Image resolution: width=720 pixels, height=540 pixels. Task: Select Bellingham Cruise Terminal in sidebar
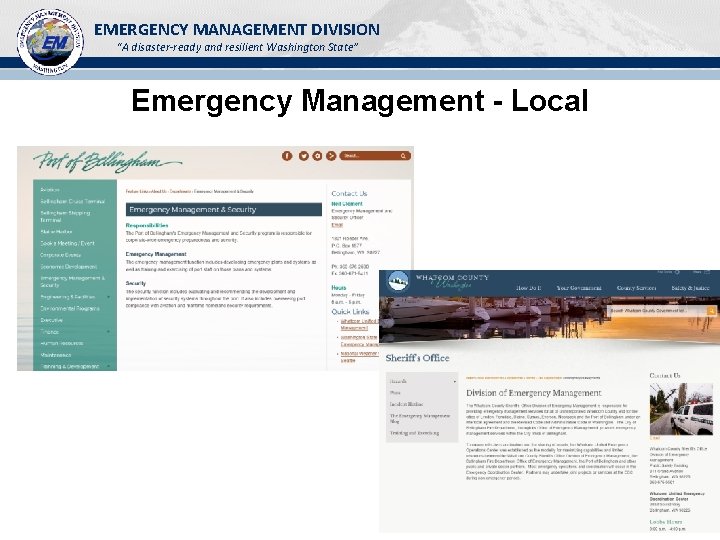tap(73, 201)
